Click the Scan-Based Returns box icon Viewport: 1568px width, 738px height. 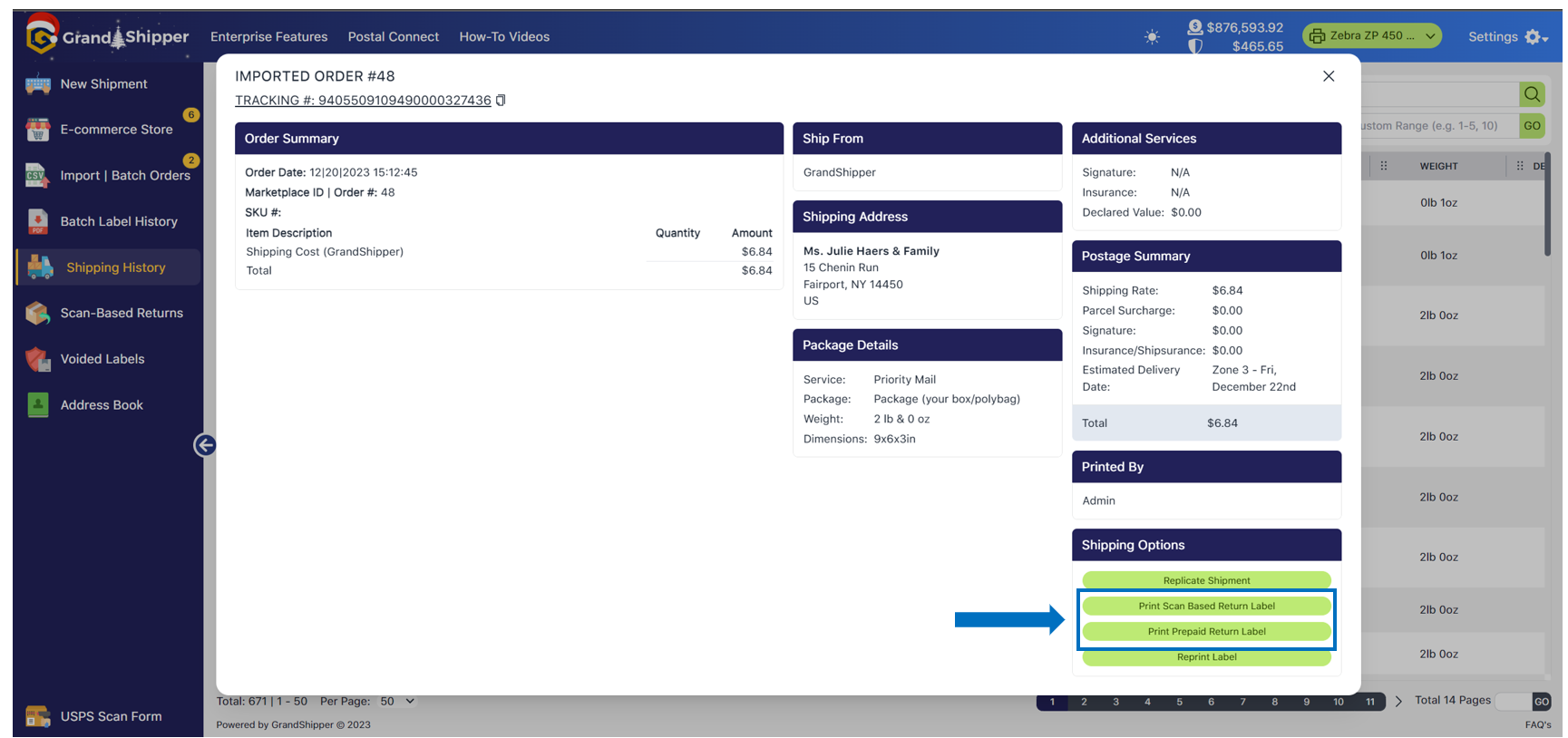[38, 313]
